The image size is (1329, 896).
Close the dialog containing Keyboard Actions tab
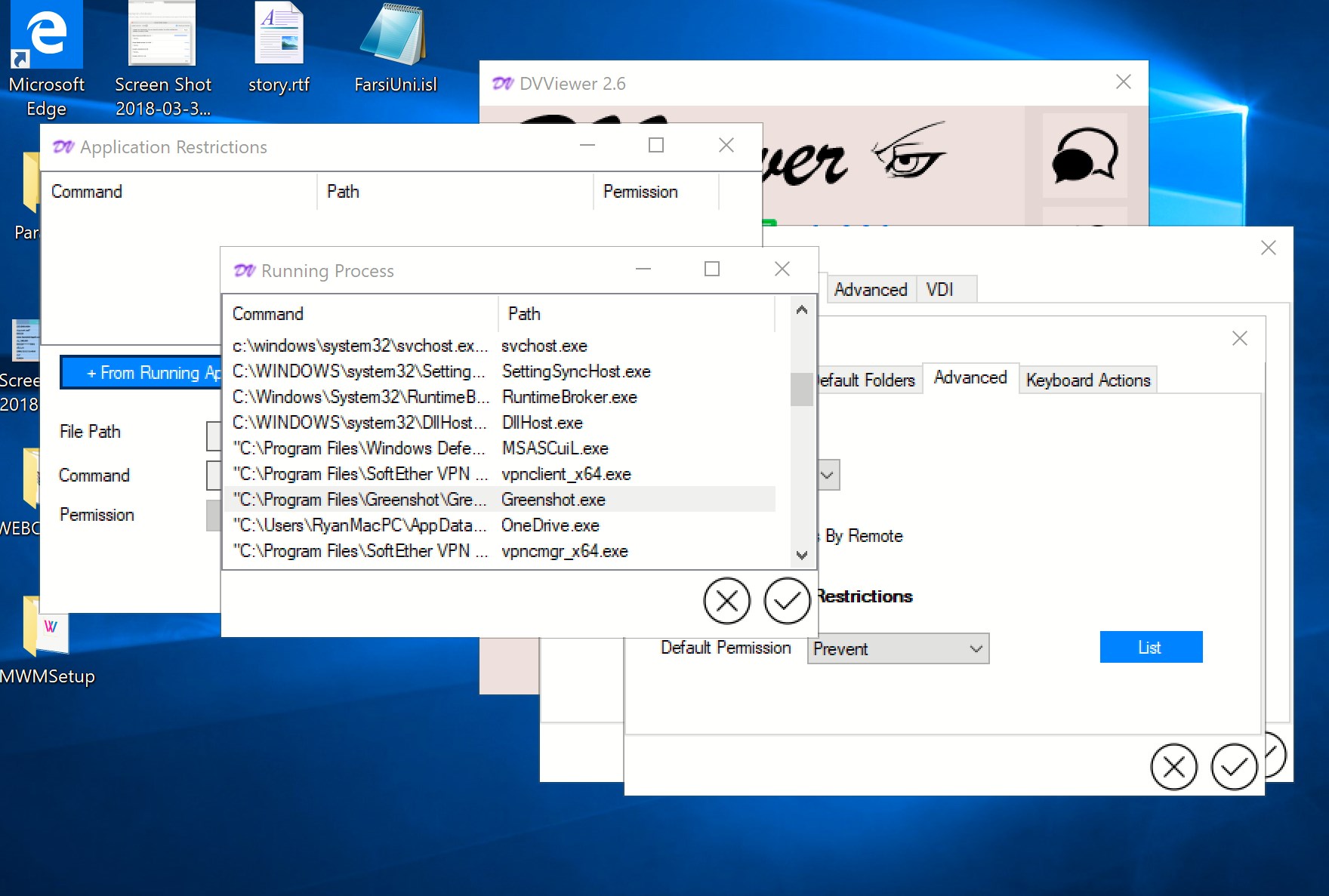tap(1240, 338)
